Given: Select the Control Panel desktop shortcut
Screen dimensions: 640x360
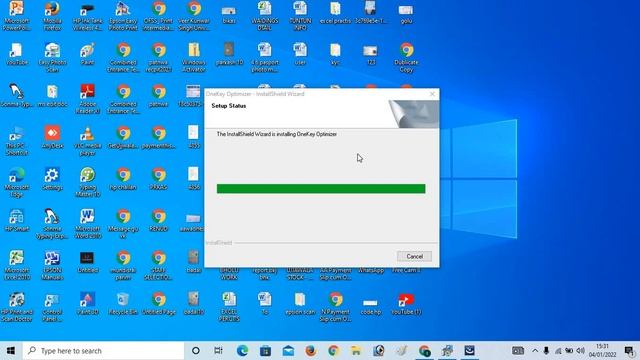Looking at the screenshot, I should point(52,307).
